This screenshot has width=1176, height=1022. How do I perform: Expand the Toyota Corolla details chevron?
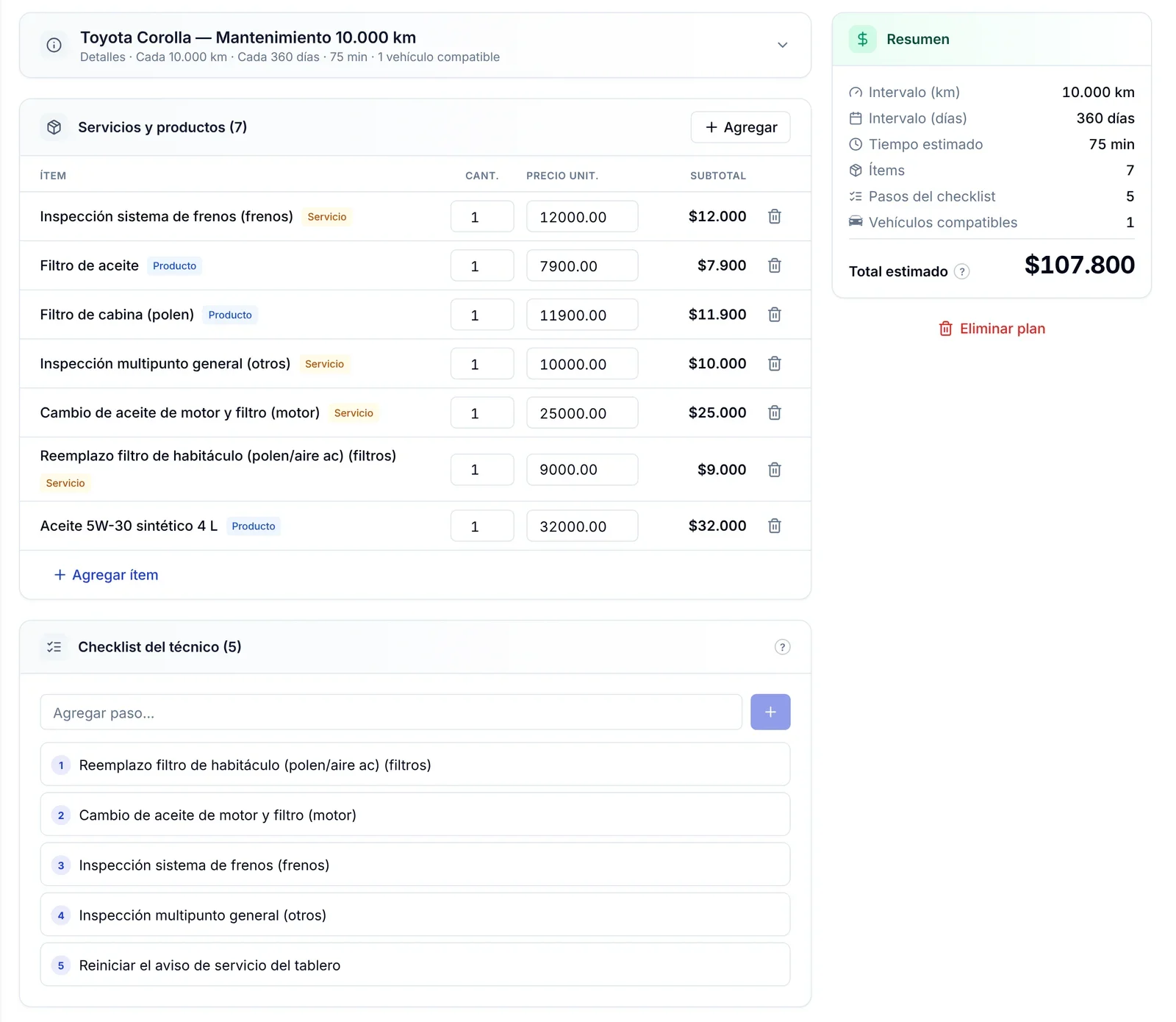pyautogui.click(x=782, y=45)
